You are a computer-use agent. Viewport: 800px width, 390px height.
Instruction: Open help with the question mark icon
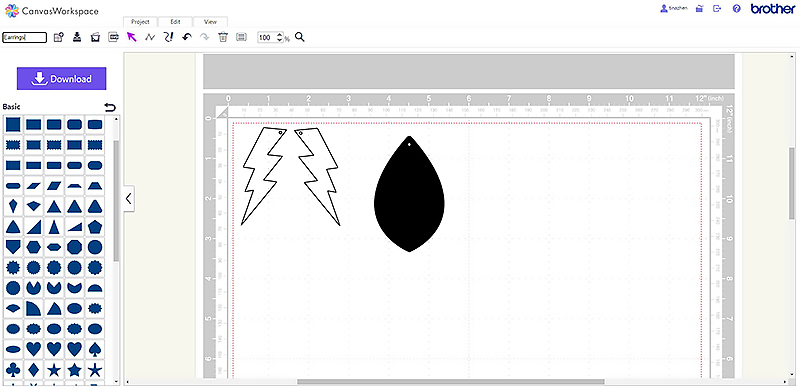click(x=736, y=9)
